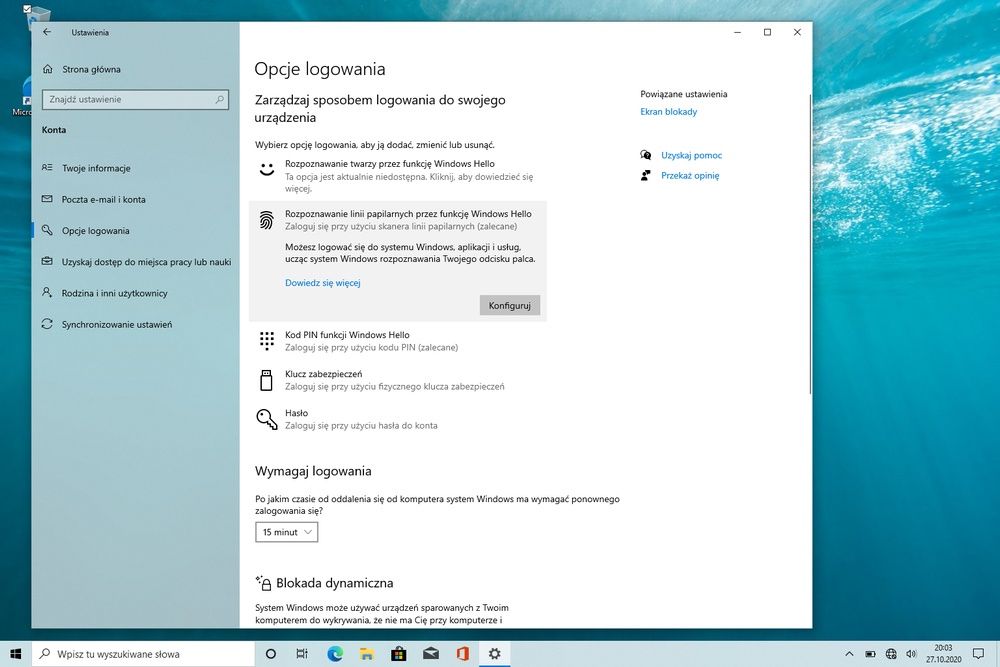Expand Kod PIN funkcji Windows Hello option
The width and height of the screenshot is (1000, 667).
398,341
